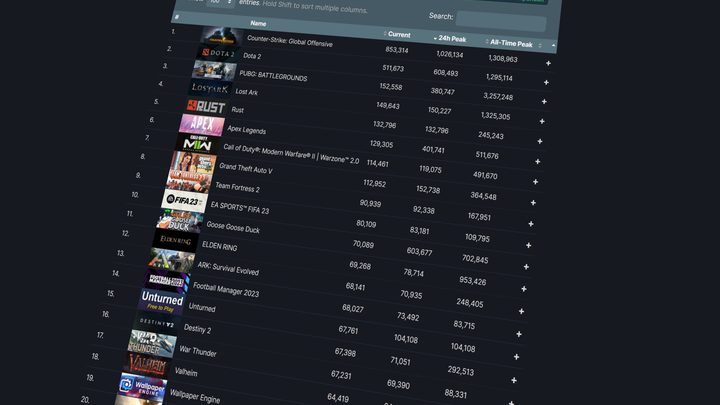
Task: Expand the Dota 2 row plus
Action: 546,83
